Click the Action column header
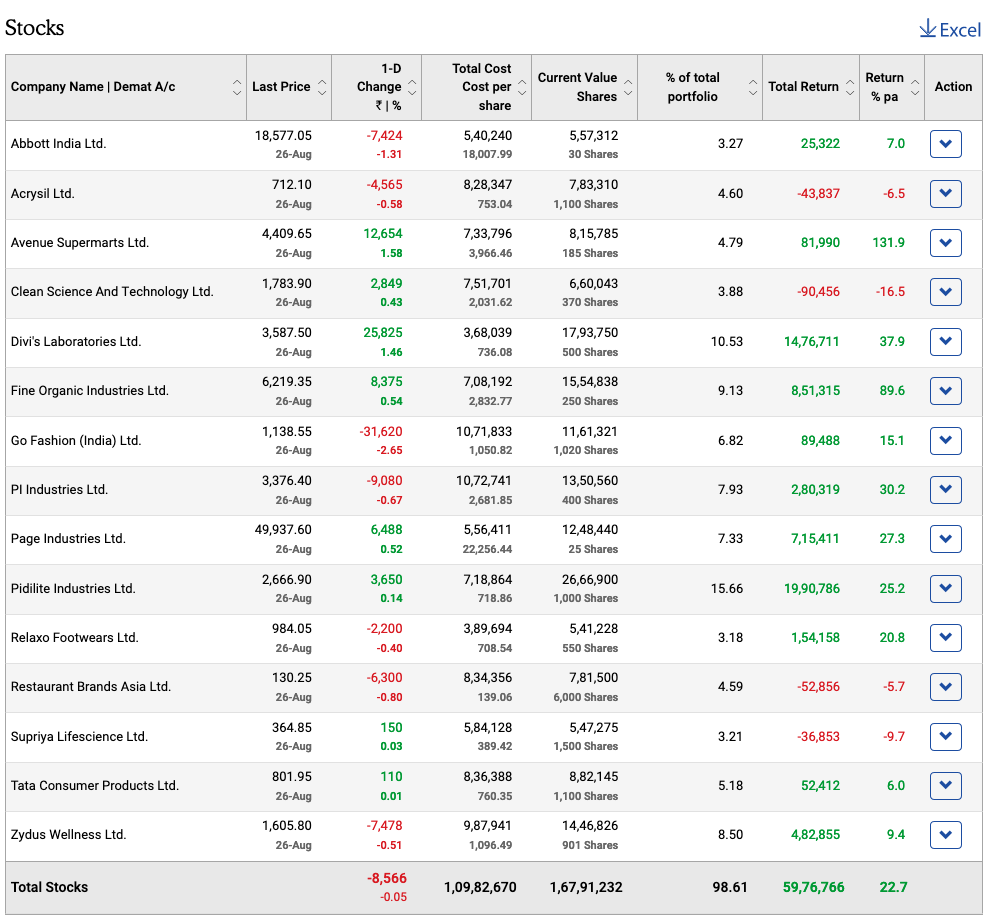Viewport: 986px width, 917px height. tap(953, 87)
